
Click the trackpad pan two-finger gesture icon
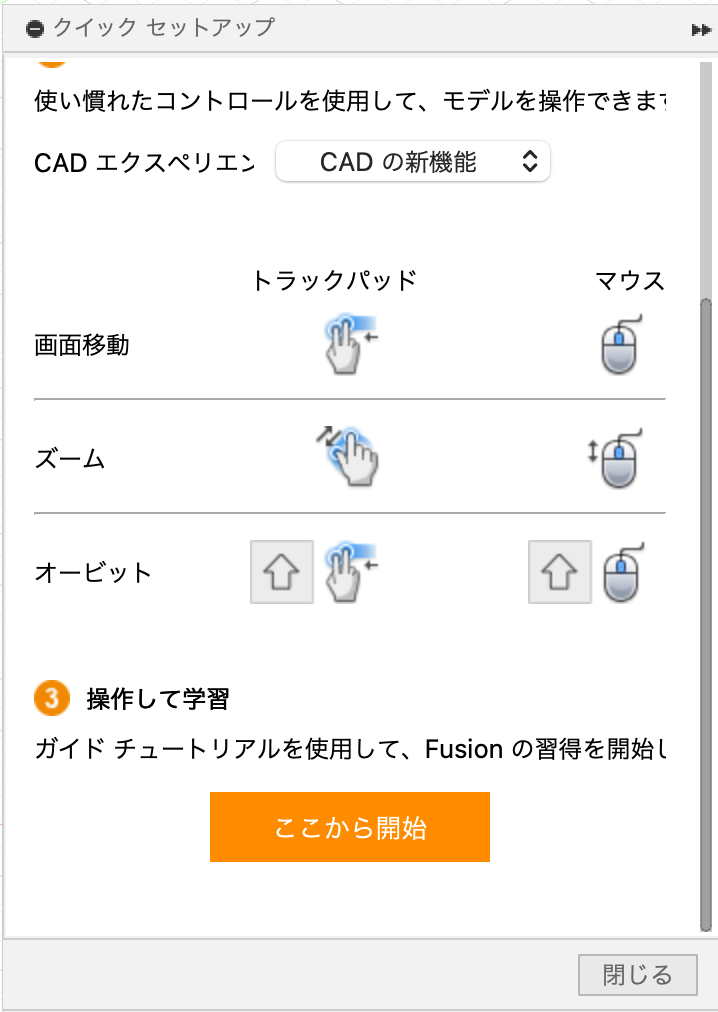point(351,345)
